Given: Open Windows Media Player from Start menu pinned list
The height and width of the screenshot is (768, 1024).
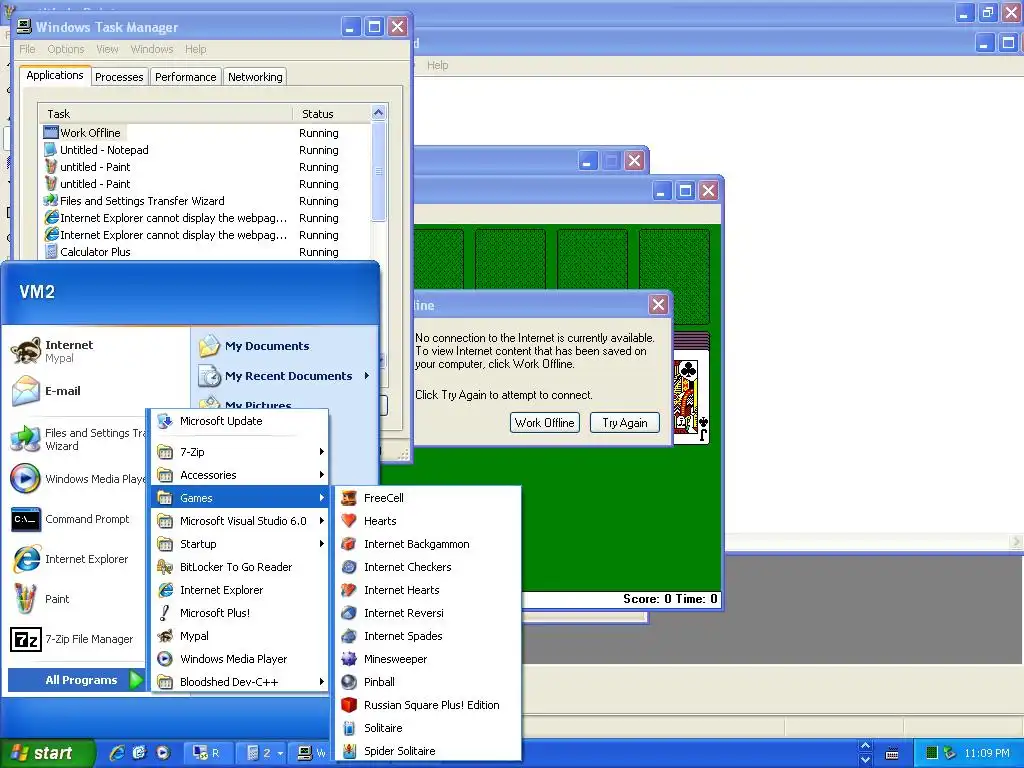Looking at the screenshot, I should tap(76, 479).
